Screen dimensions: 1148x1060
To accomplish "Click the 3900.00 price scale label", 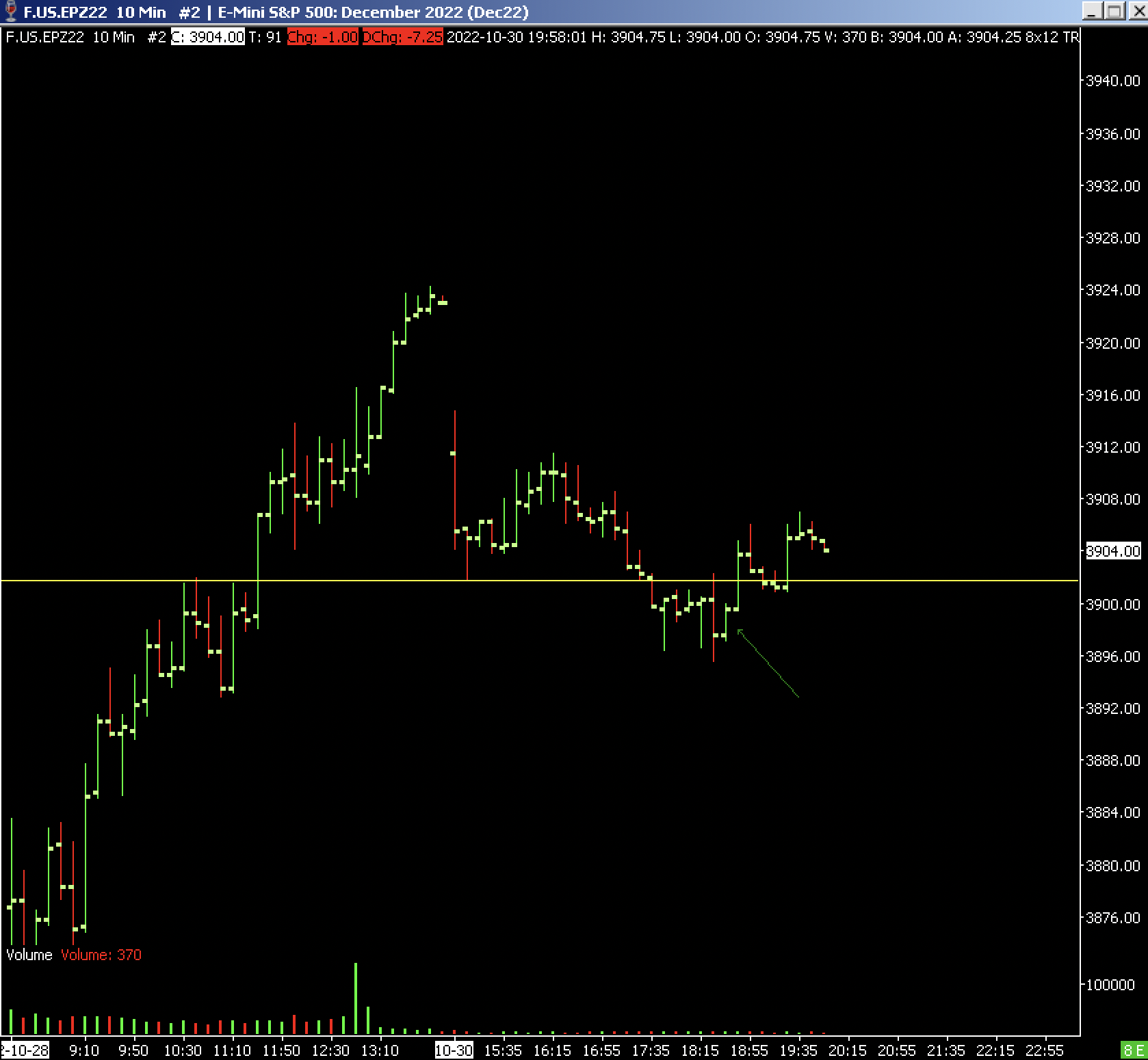I will [1113, 605].
